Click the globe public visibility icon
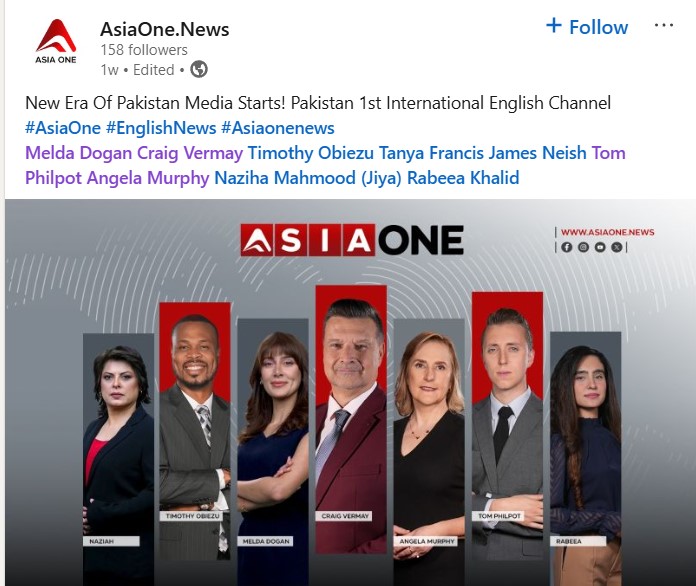Viewport: 696px width, 586px height. coord(199,69)
